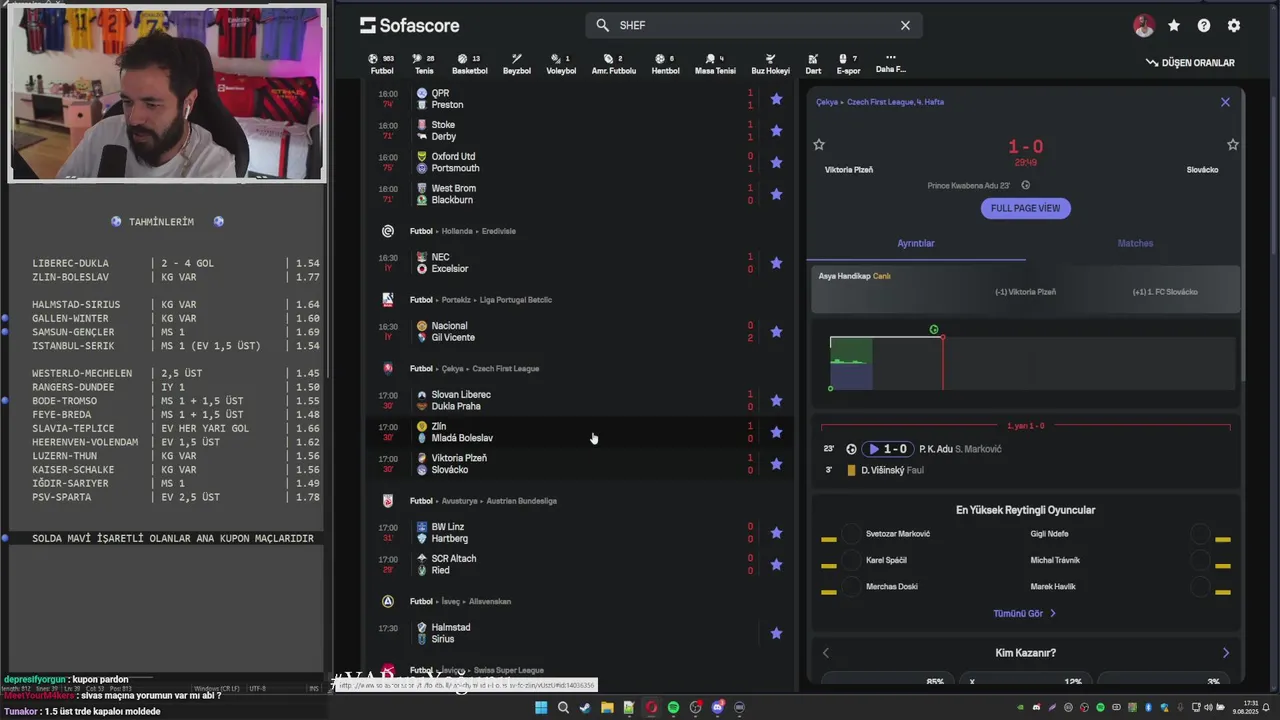Image resolution: width=1280 pixels, height=720 pixels.
Task: Open the settings gear icon
Action: 1234,26
